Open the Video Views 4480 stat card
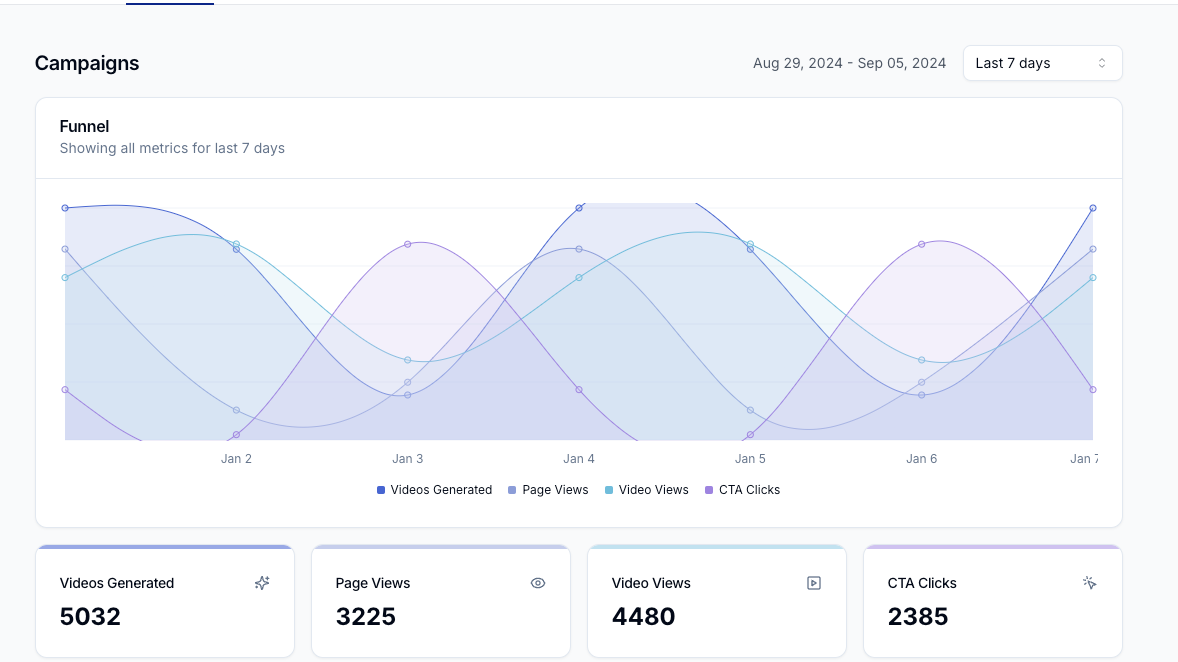The width and height of the screenshot is (1178, 662). [716, 602]
